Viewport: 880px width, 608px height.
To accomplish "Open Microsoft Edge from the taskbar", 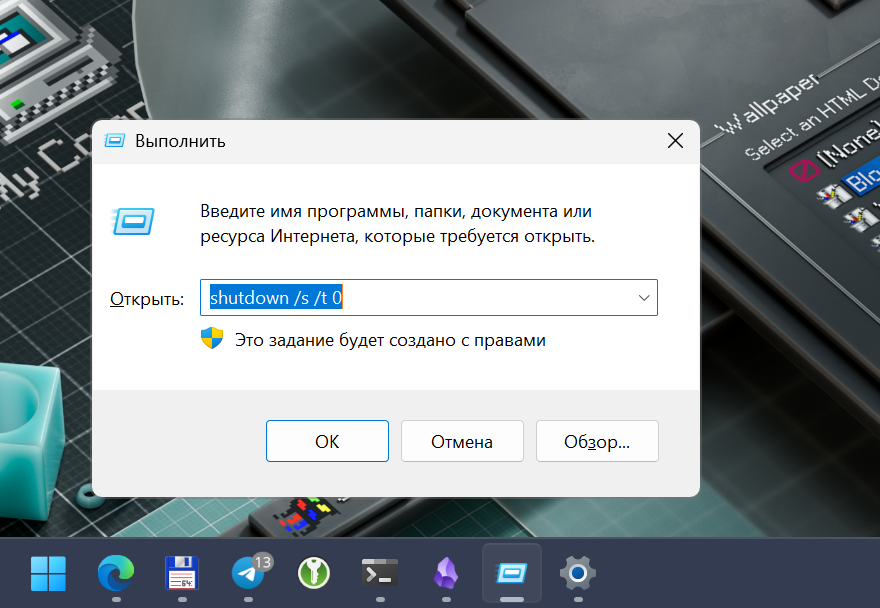I will (114, 574).
